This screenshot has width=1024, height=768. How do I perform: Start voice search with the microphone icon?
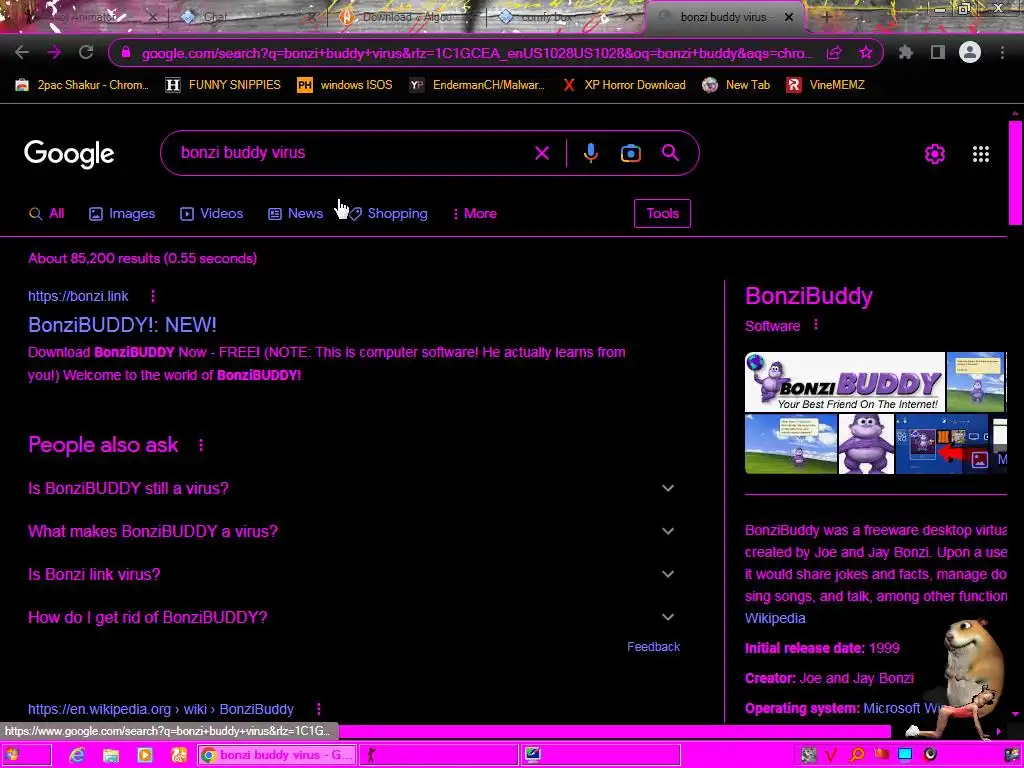coord(591,153)
